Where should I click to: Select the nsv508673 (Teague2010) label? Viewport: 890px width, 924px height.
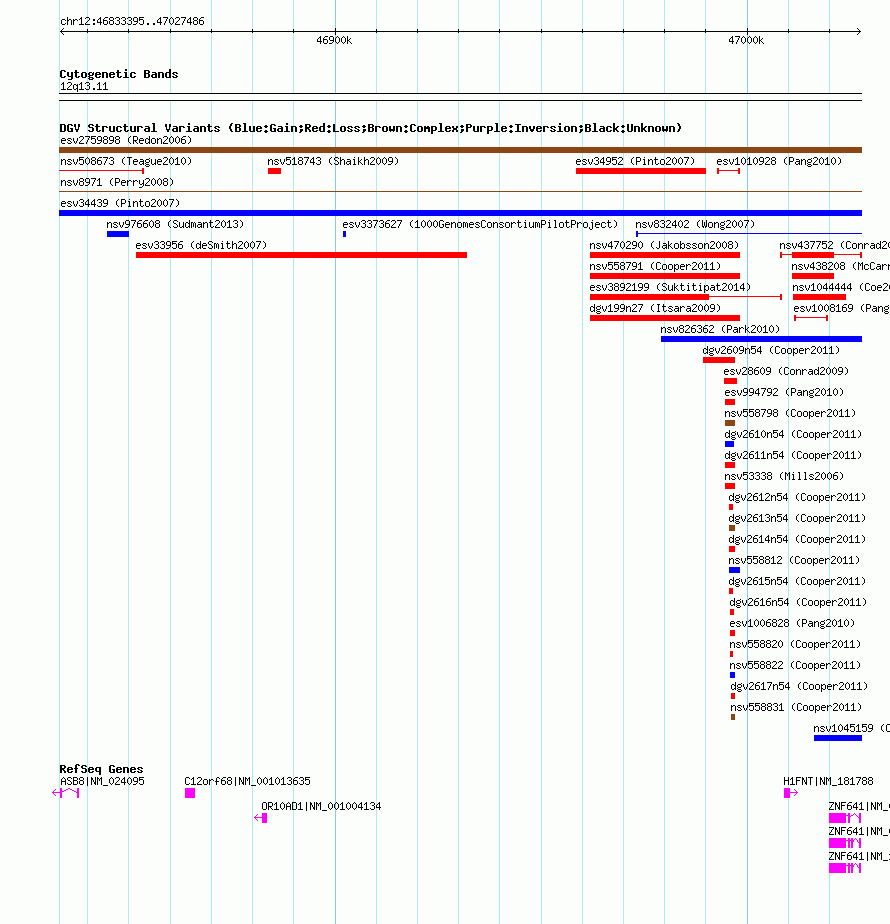coord(126,161)
